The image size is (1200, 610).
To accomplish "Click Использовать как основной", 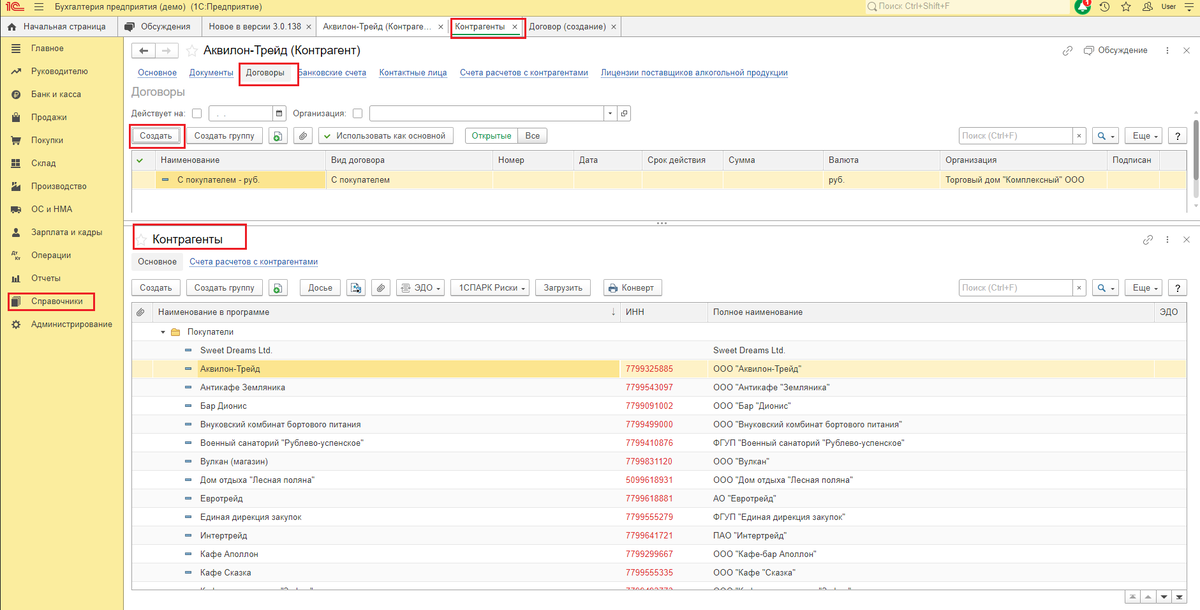I will pyautogui.click(x=386, y=135).
